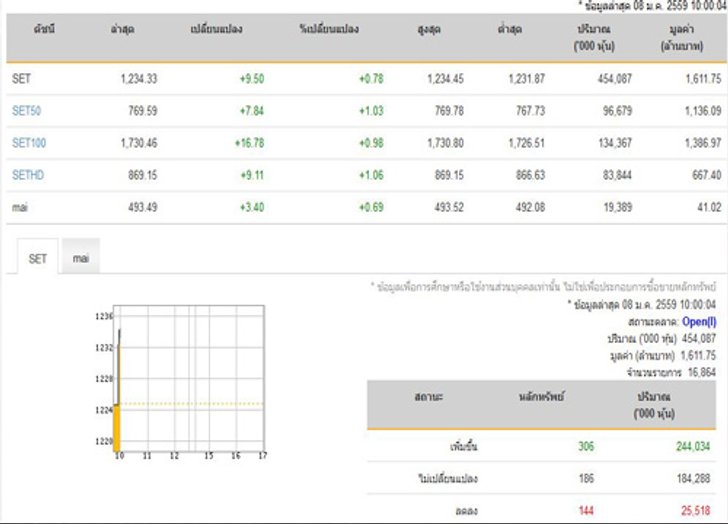Click SETHD low value 866.63

(530, 175)
